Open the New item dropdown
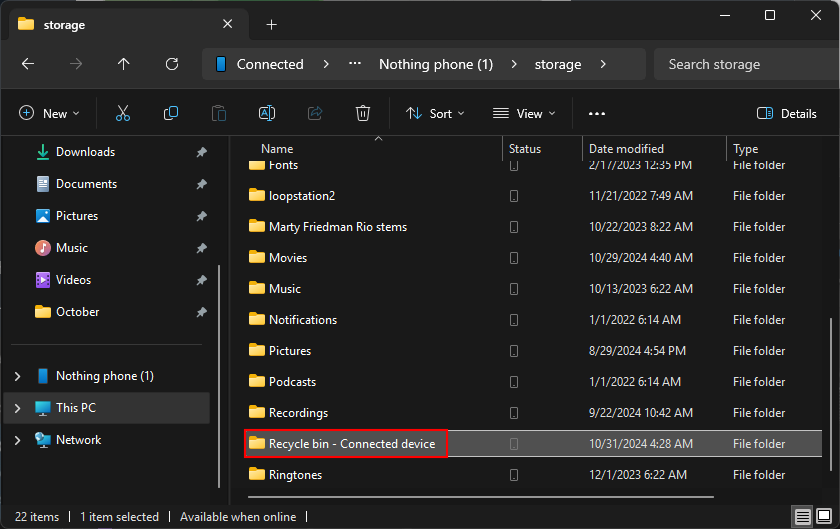Image resolution: width=840 pixels, height=529 pixels. click(x=49, y=114)
